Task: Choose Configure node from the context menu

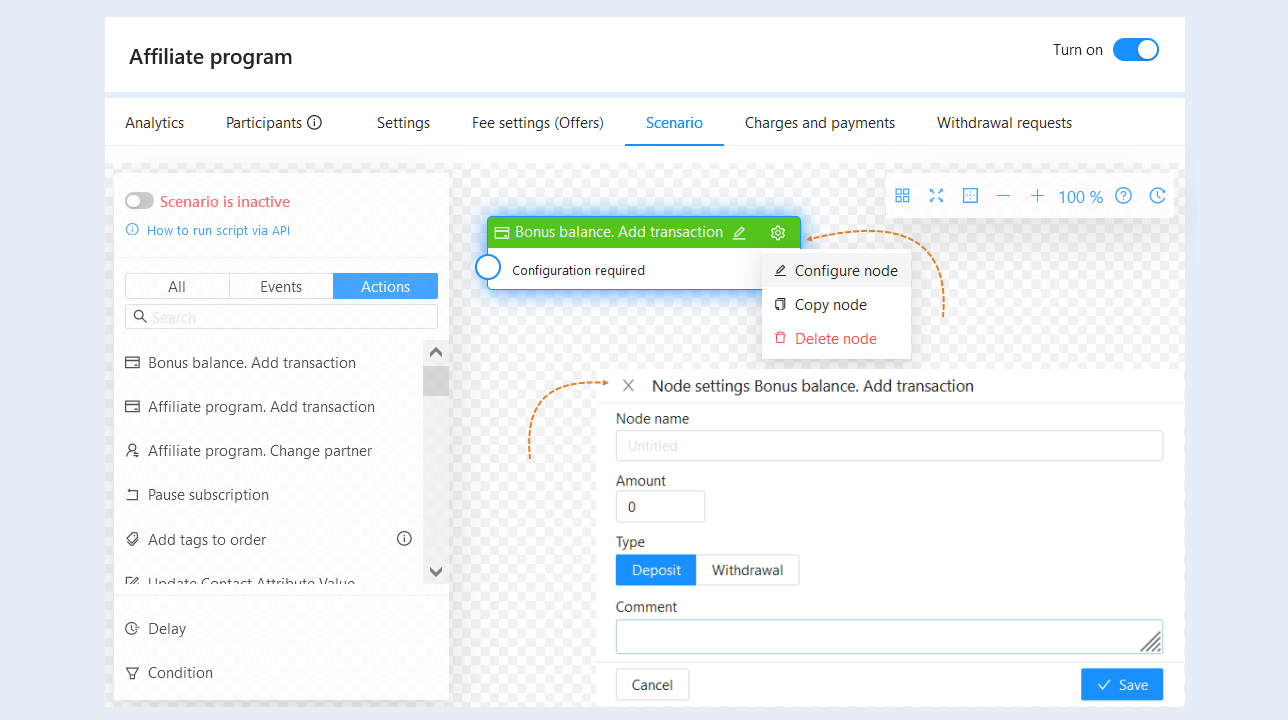Action: pos(836,271)
